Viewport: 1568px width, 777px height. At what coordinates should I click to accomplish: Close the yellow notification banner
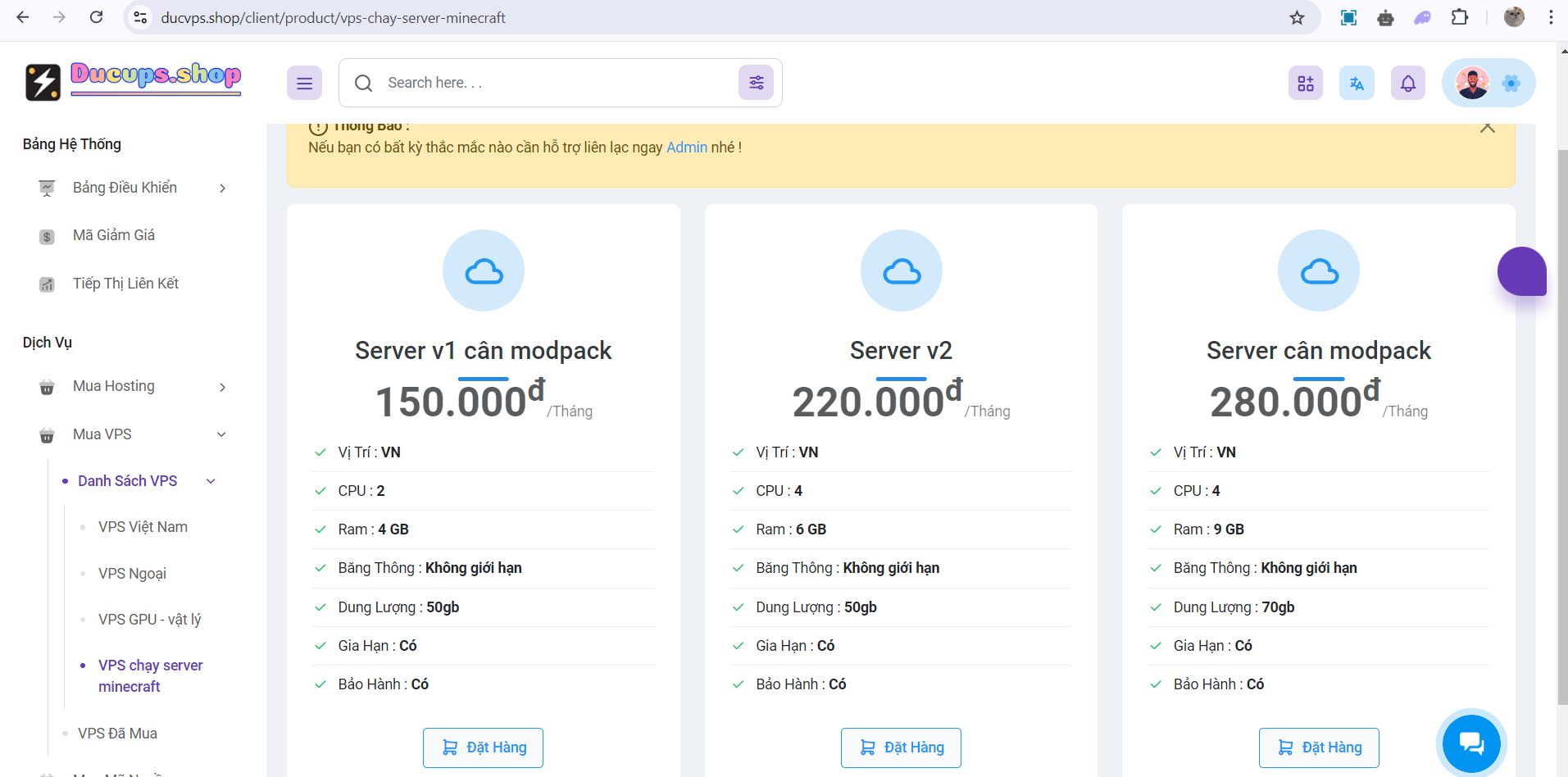(1488, 127)
